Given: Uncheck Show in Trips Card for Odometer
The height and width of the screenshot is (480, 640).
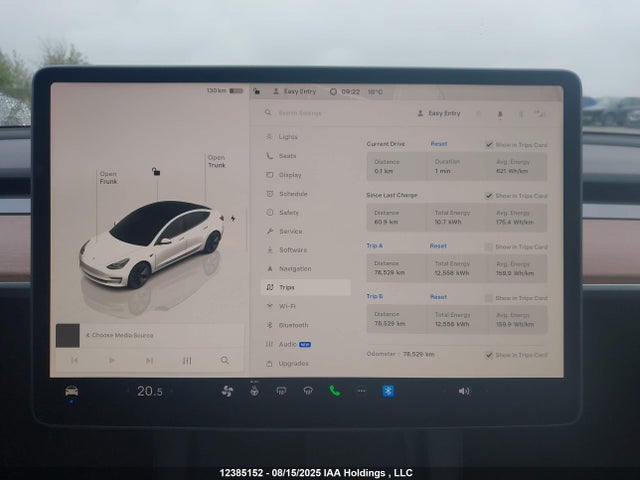Looking at the screenshot, I should tap(489, 355).
